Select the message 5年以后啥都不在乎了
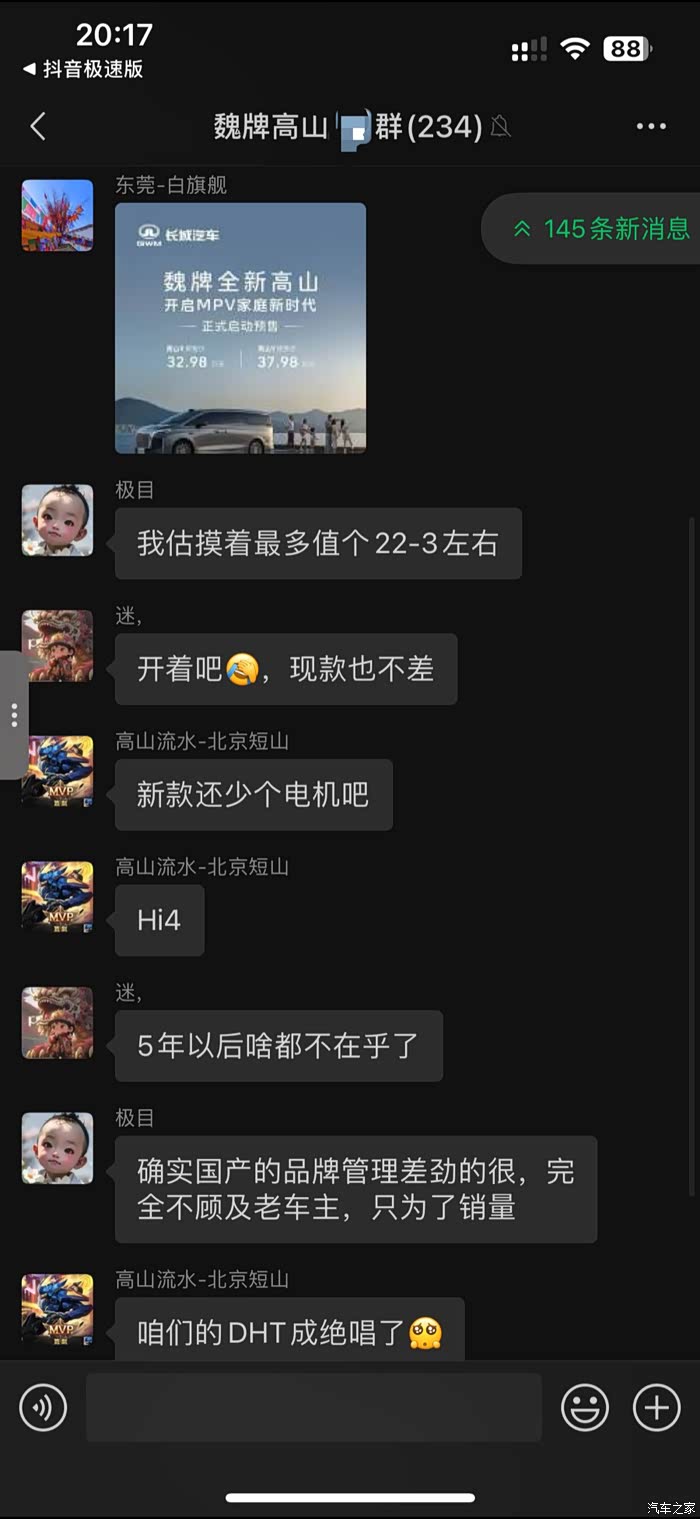Screen dimensions: 700x1519 [x=279, y=1046]
